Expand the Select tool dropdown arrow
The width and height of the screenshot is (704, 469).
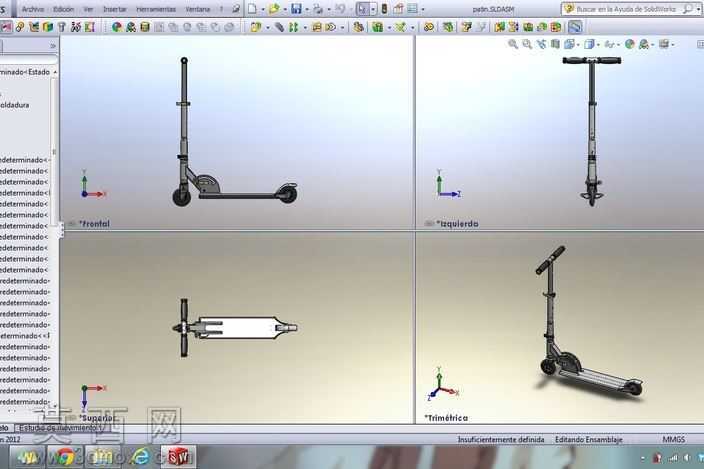(x=373, y=9)
